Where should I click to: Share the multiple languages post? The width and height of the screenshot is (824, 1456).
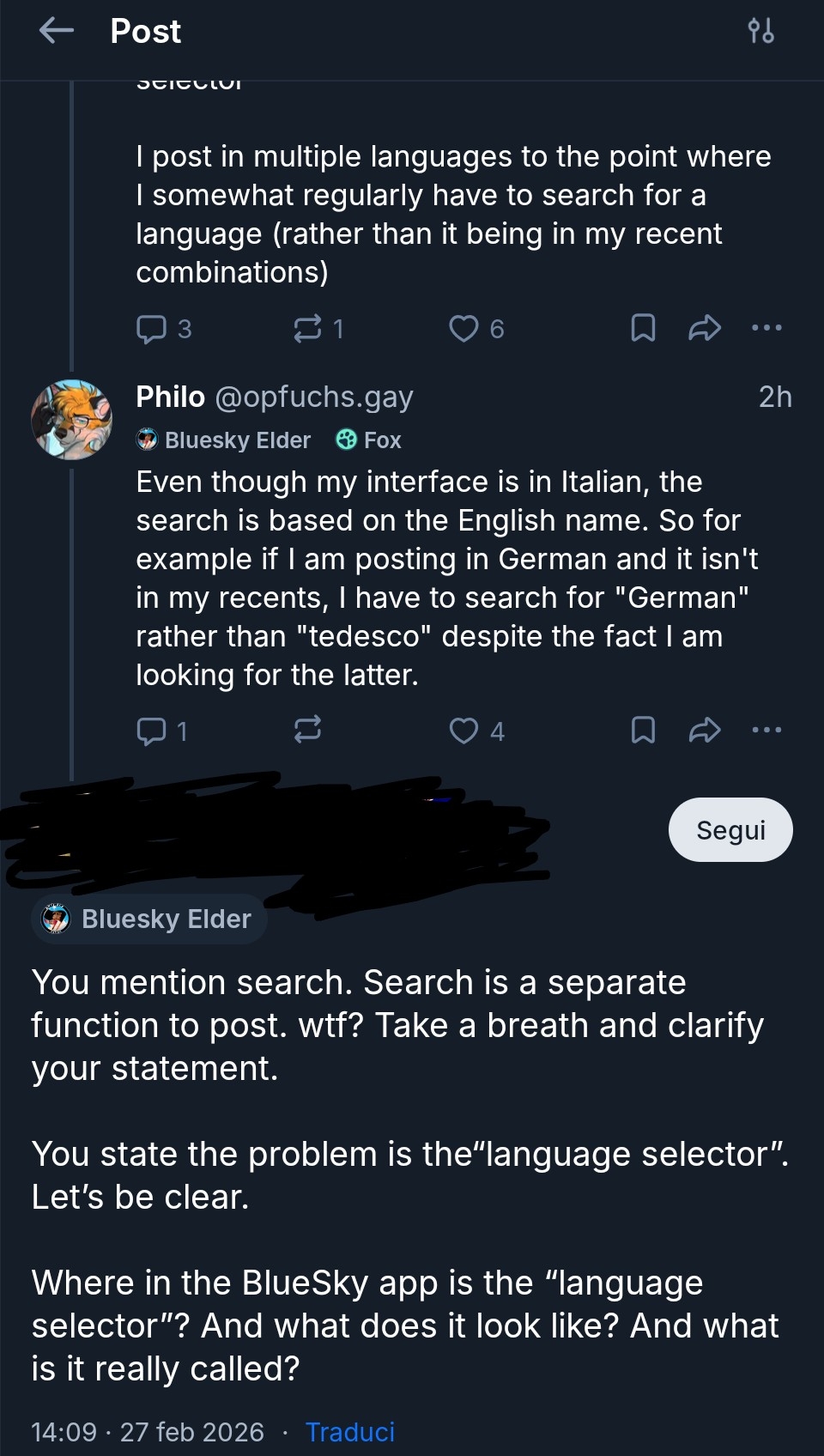click(705, 328)
